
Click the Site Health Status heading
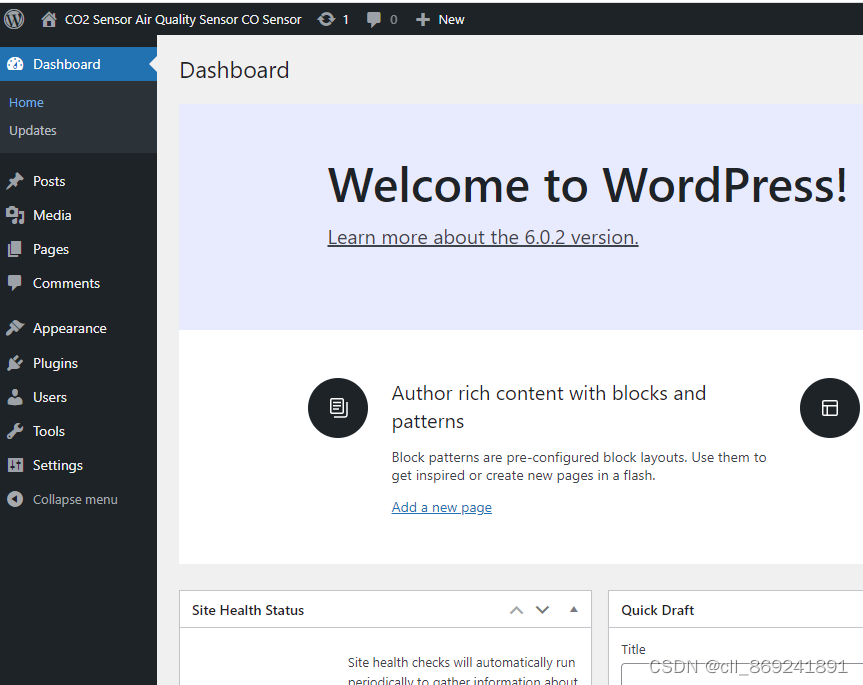(248, 610)
